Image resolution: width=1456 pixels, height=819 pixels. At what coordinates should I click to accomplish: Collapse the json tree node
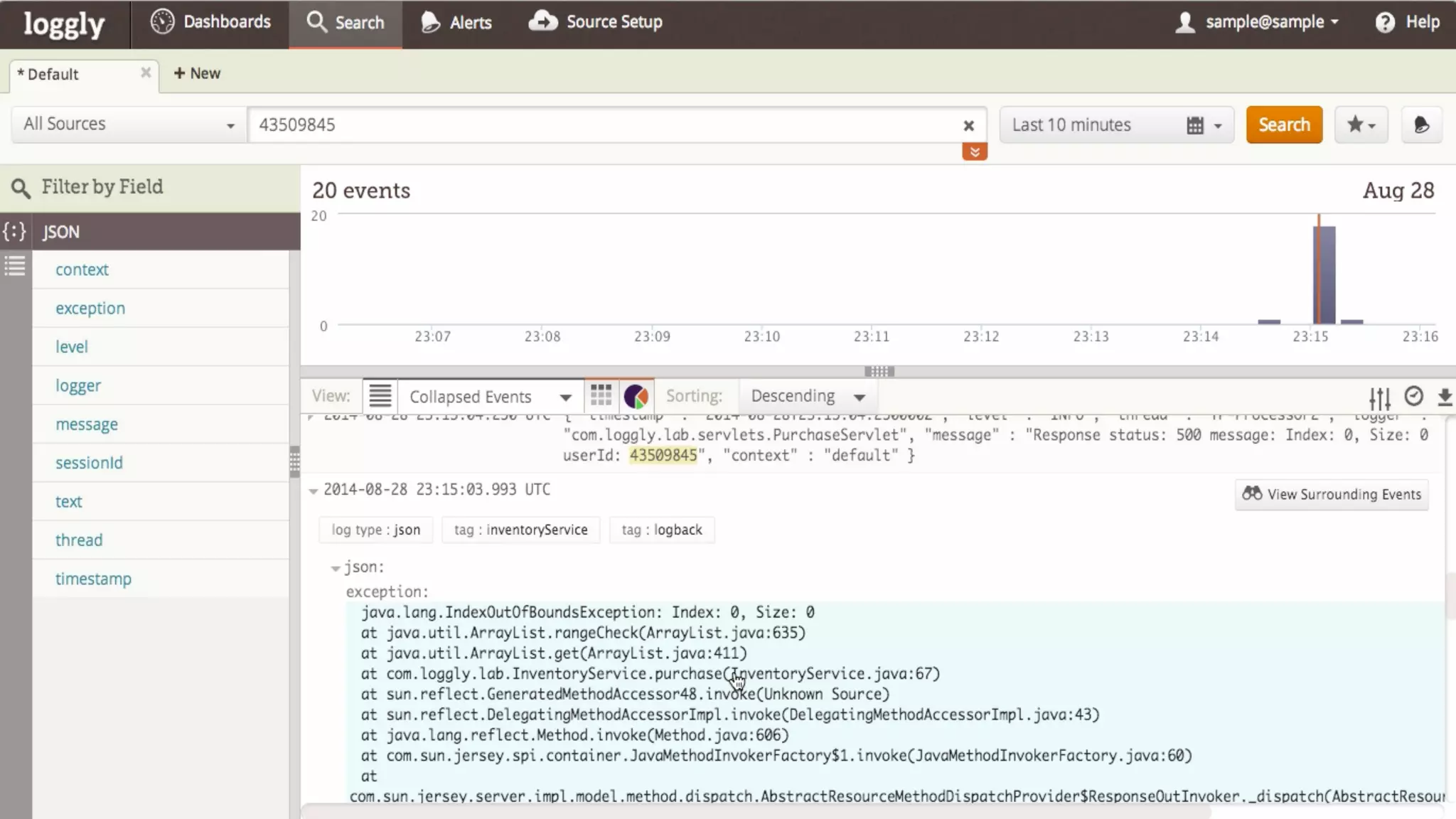[x=336, y=568]
